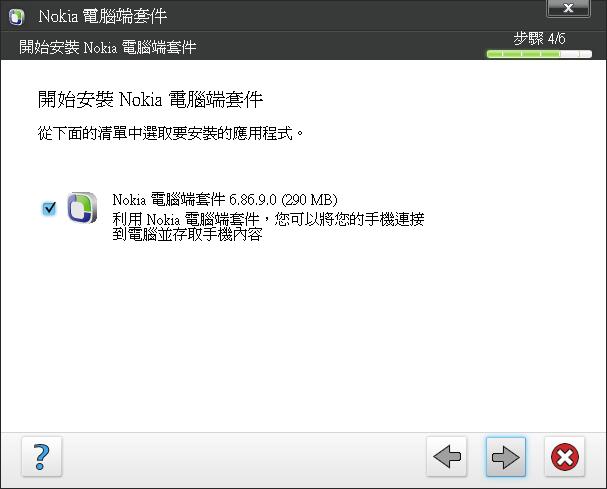
Task: Proceed with the right arrow next button
Action: pyautogui.click(x=506, y=457)
